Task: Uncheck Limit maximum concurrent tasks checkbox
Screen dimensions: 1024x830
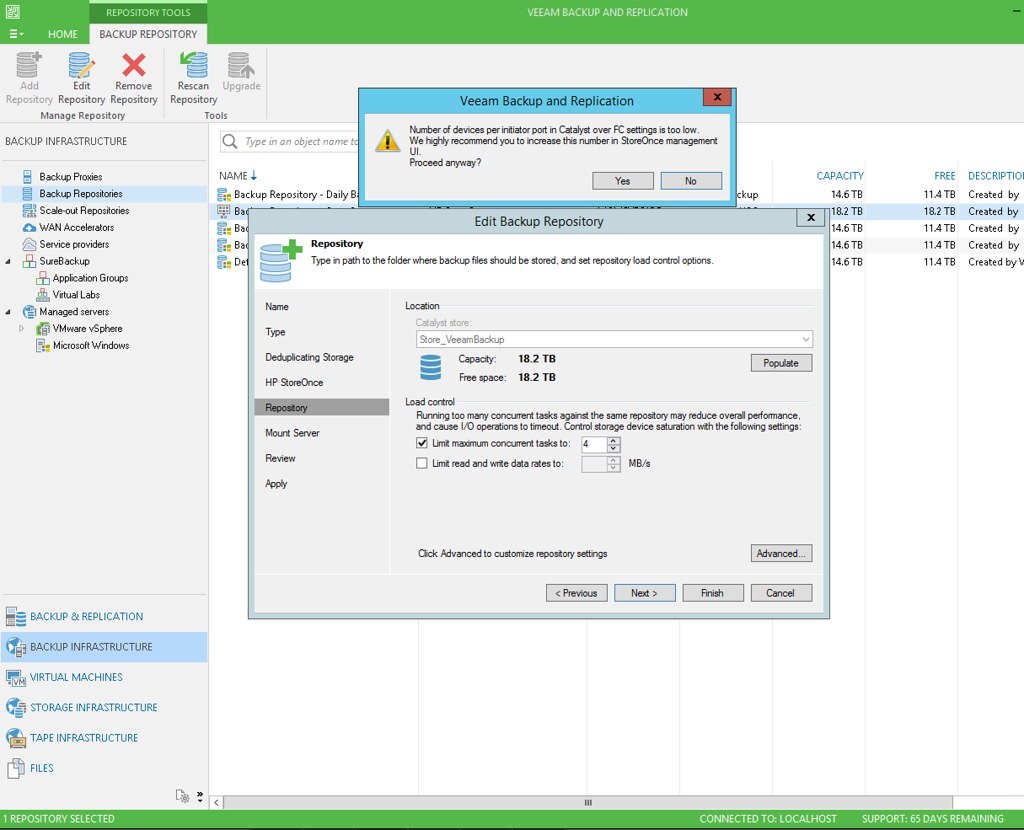Action: 422,443
